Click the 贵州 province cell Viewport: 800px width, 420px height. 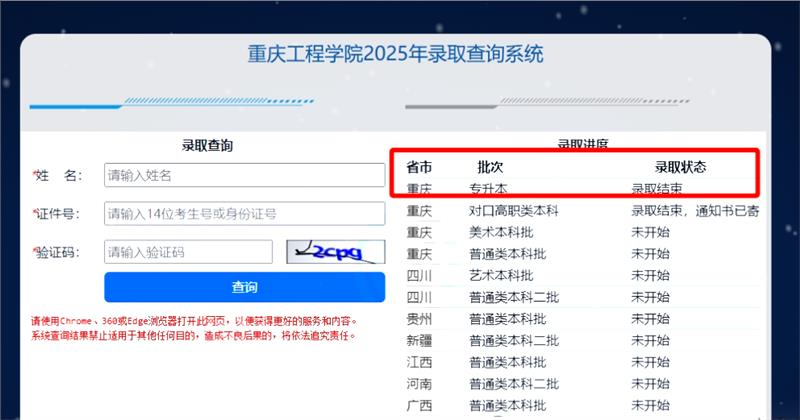pyautogui.click(x=419, y=319)
